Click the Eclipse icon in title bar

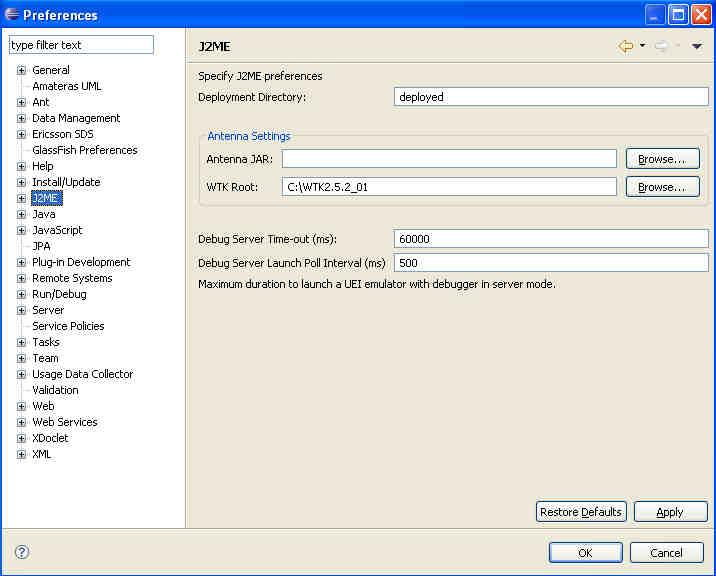pyautogui.click(x=11, y=14)
